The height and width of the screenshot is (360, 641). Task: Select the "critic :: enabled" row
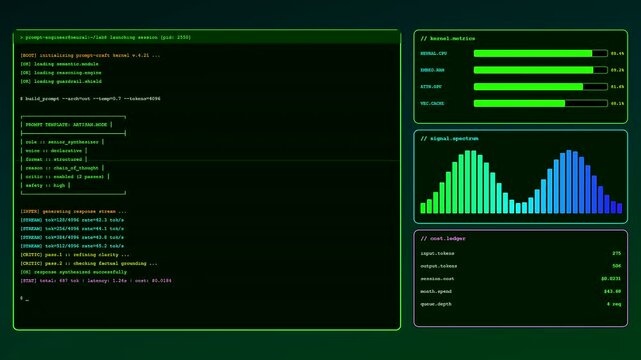pyautogui.click(x=65, y=177)
